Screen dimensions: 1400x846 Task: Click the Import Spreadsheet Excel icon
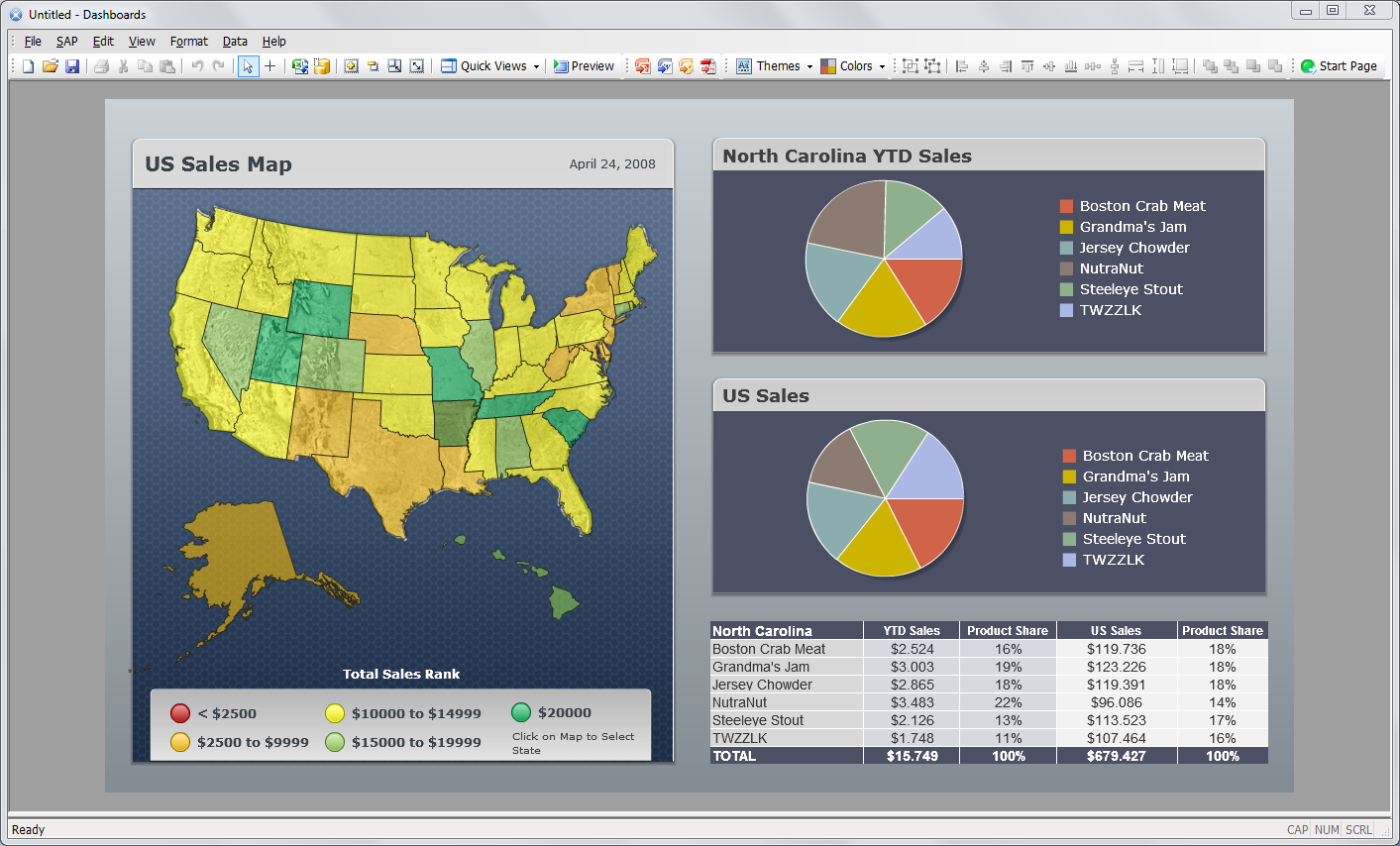299,66
